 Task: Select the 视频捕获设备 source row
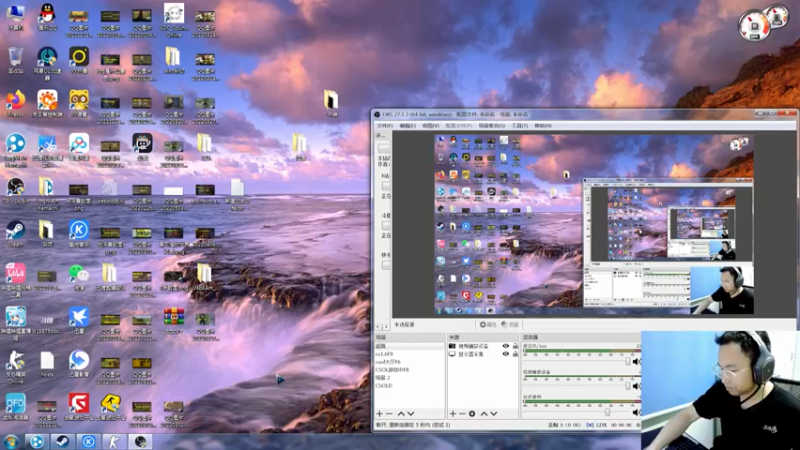coord(483,346)
